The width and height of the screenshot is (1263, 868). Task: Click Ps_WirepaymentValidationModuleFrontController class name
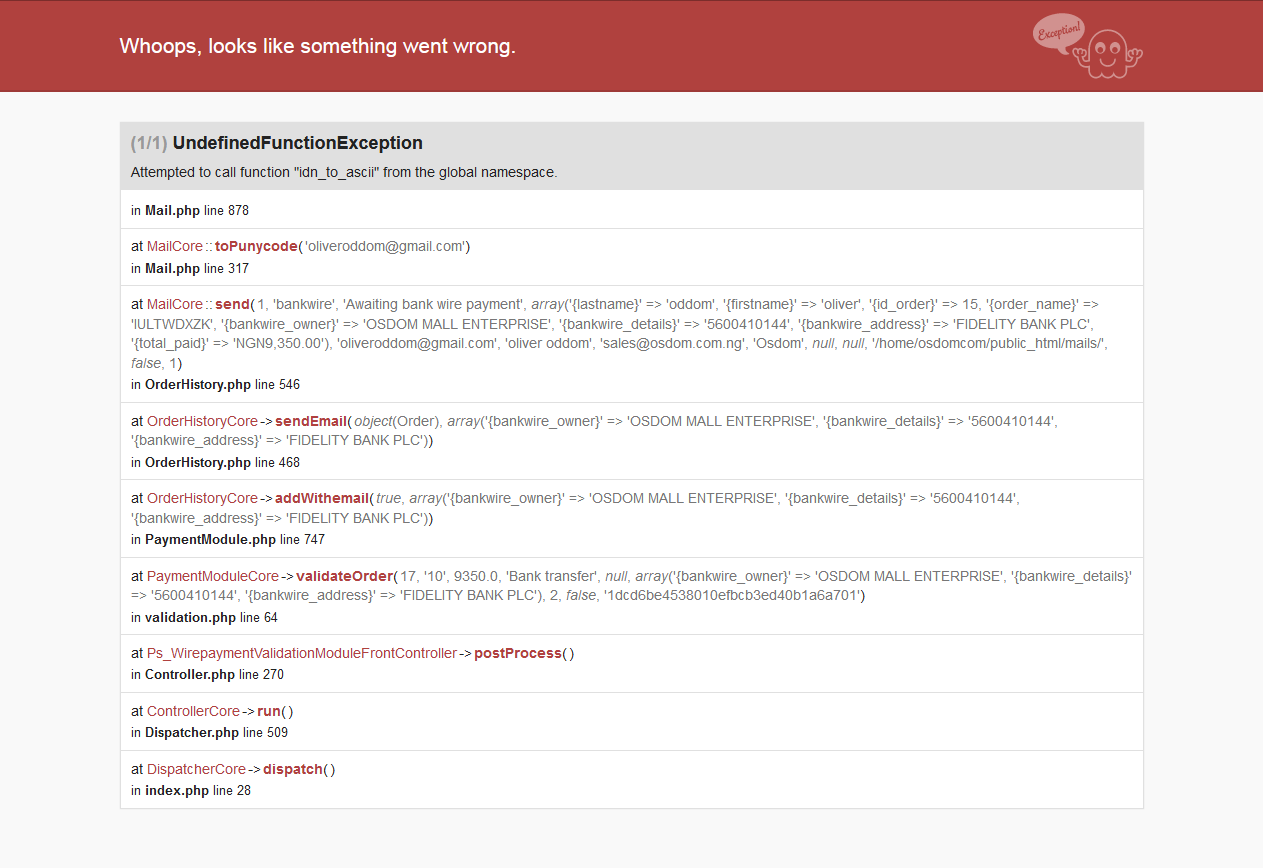click(301, 653)
